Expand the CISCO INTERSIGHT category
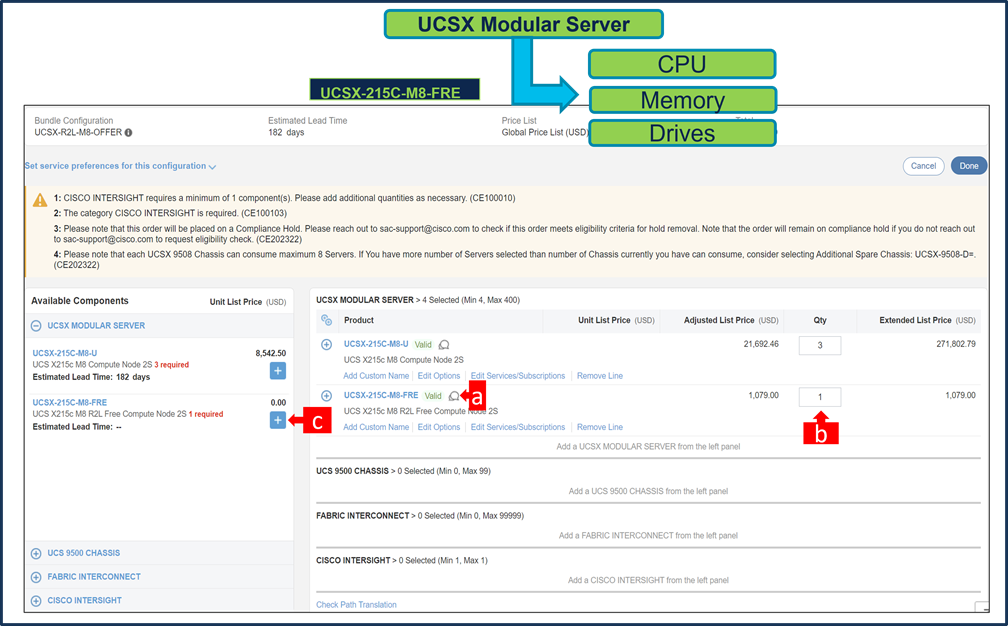The height and width of the screenshot is (626, 1008). [x=37, y=601]
